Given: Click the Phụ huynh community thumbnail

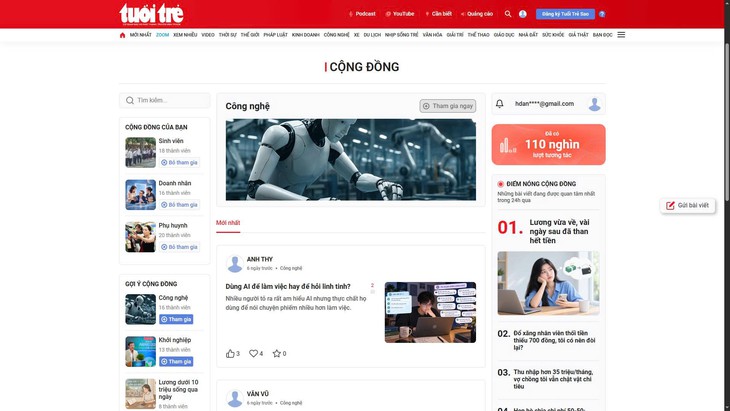Looking at the screenshot, I should [141, 237].
